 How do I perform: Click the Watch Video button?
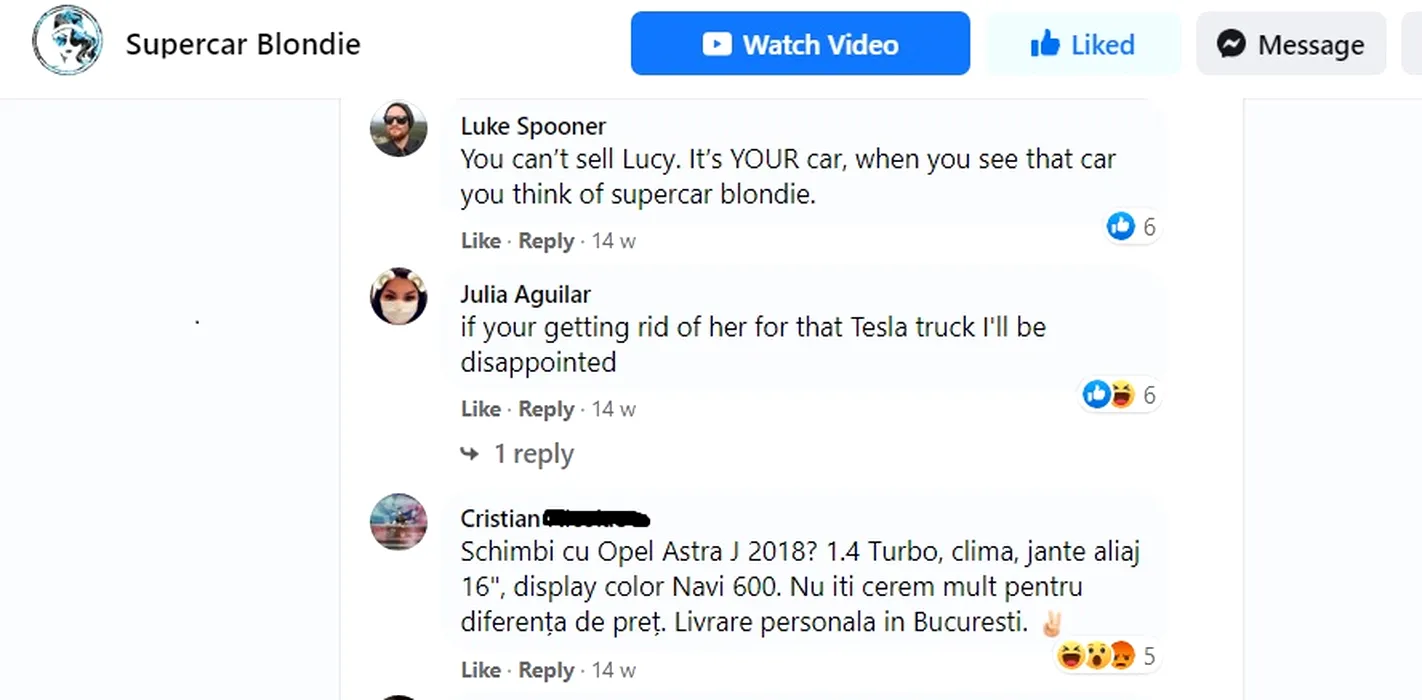point(800,44)
